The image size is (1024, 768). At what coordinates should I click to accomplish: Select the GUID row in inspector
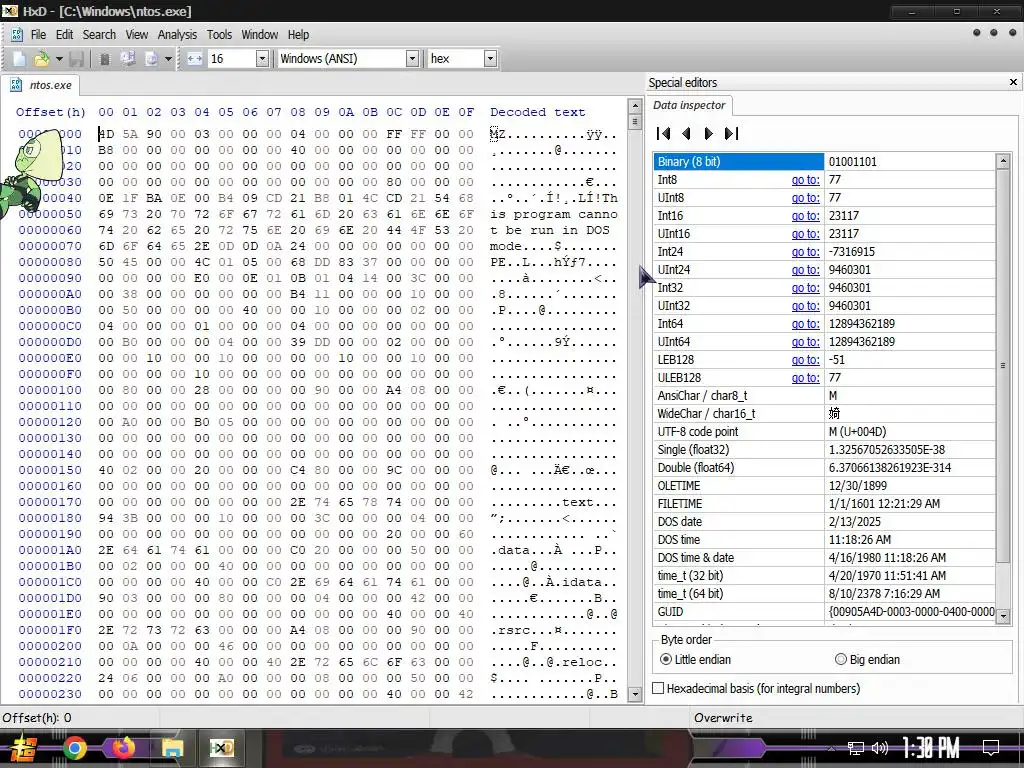coord(824,612)
